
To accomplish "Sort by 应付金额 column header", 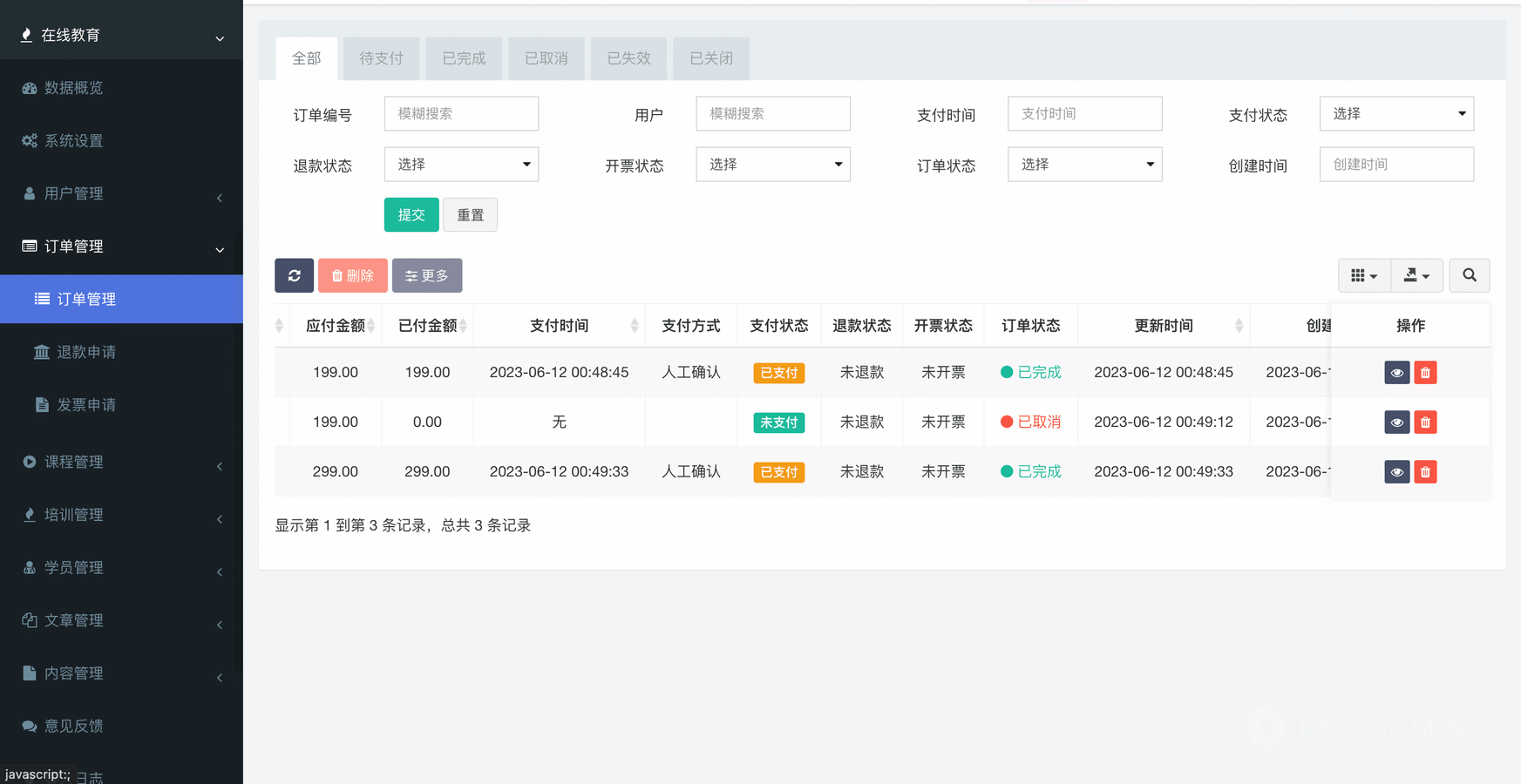I will pyautogui.click(x=336, y=326).
